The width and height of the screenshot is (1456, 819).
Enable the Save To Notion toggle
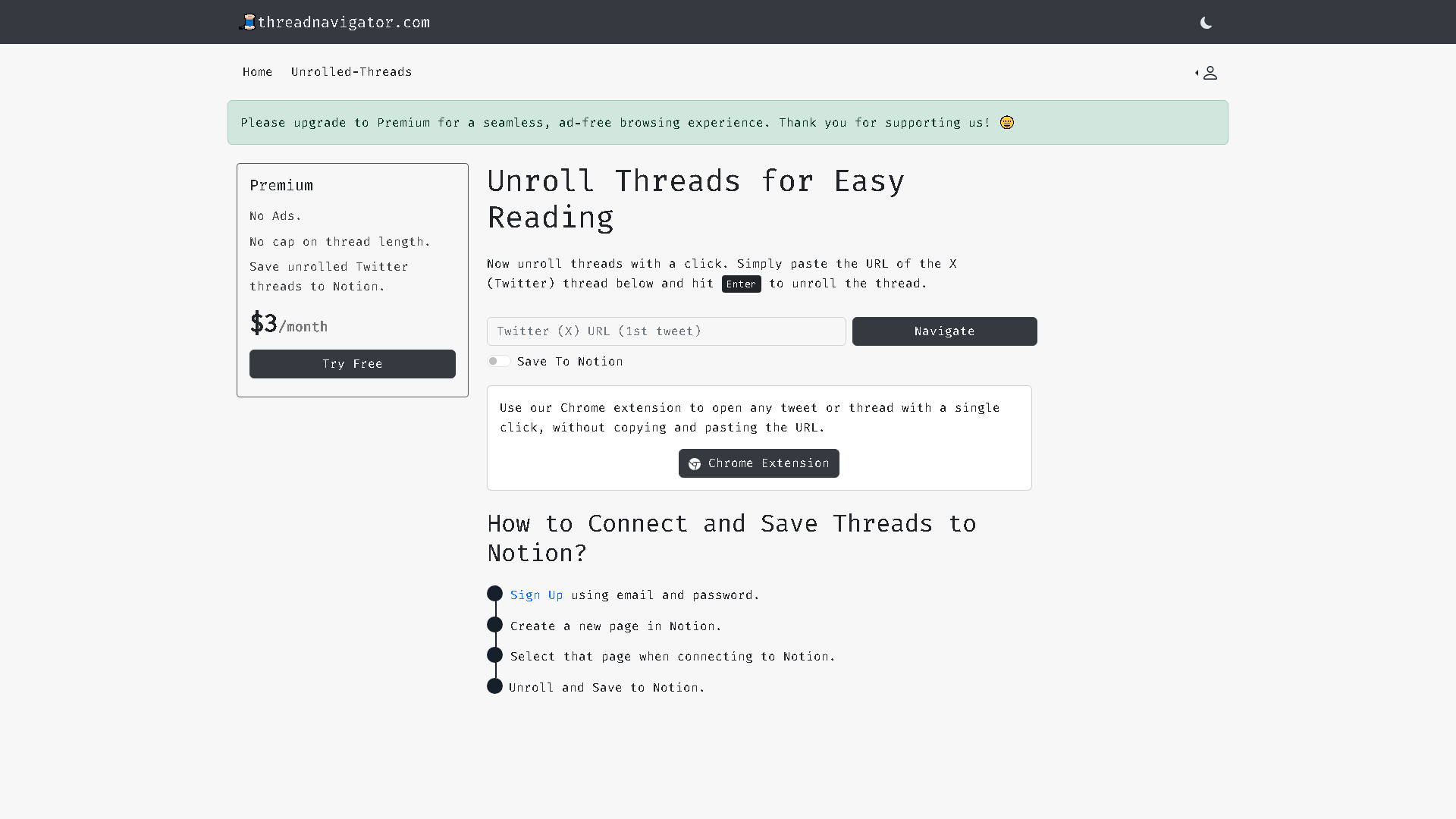tap(499, 361)
